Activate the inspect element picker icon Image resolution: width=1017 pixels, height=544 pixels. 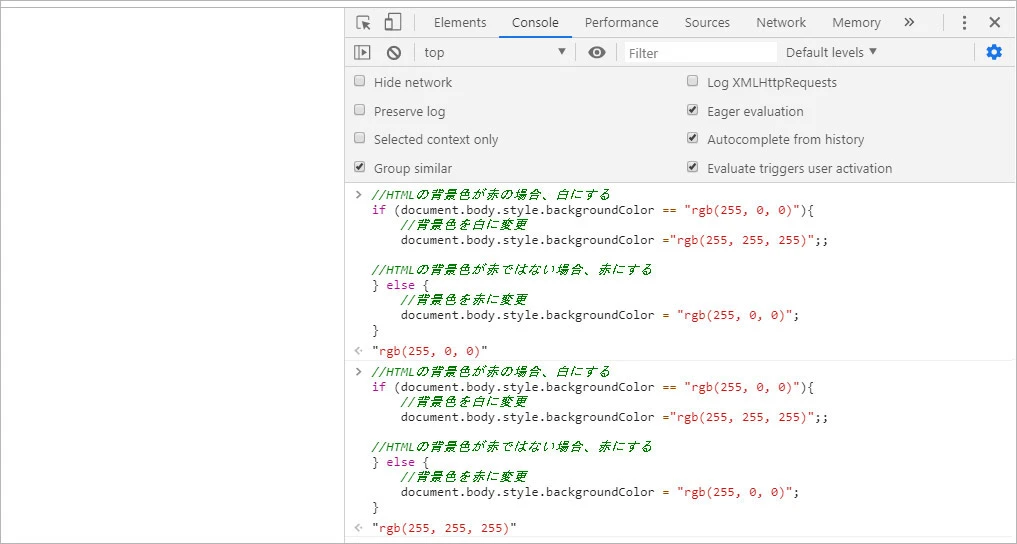(x=363, y=23)
